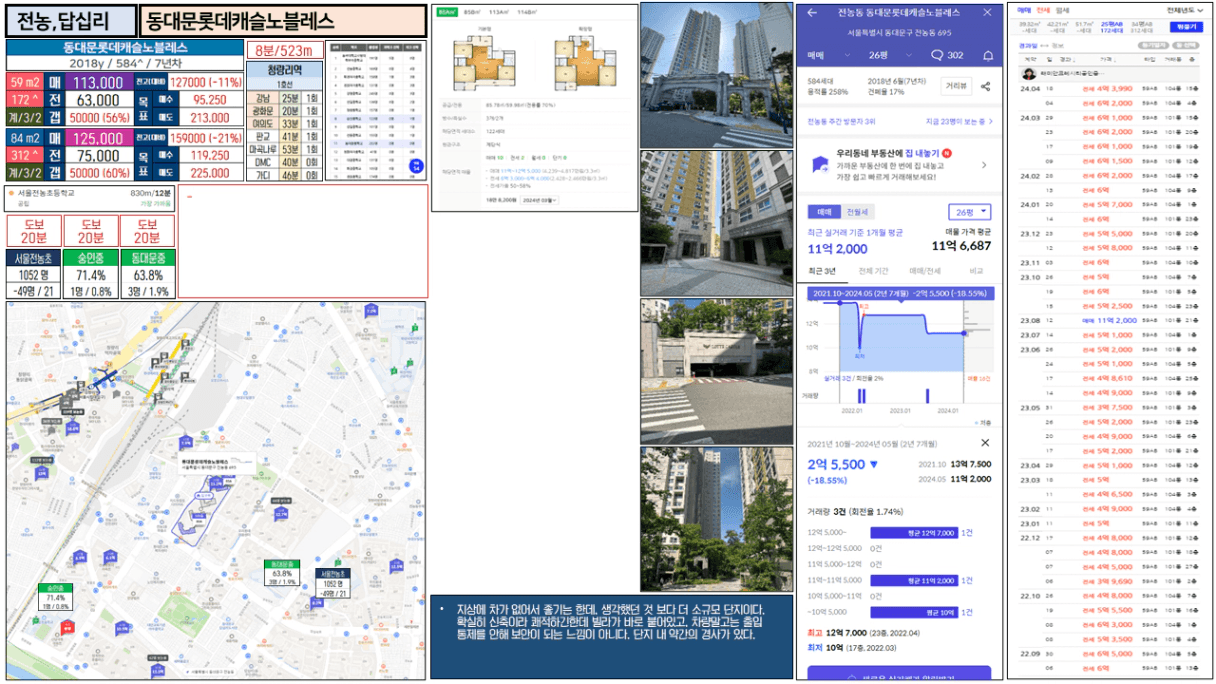Select the 비교 chart tab
The width and height of the screenshot is (1216, 684).
[x=975, y=271]
